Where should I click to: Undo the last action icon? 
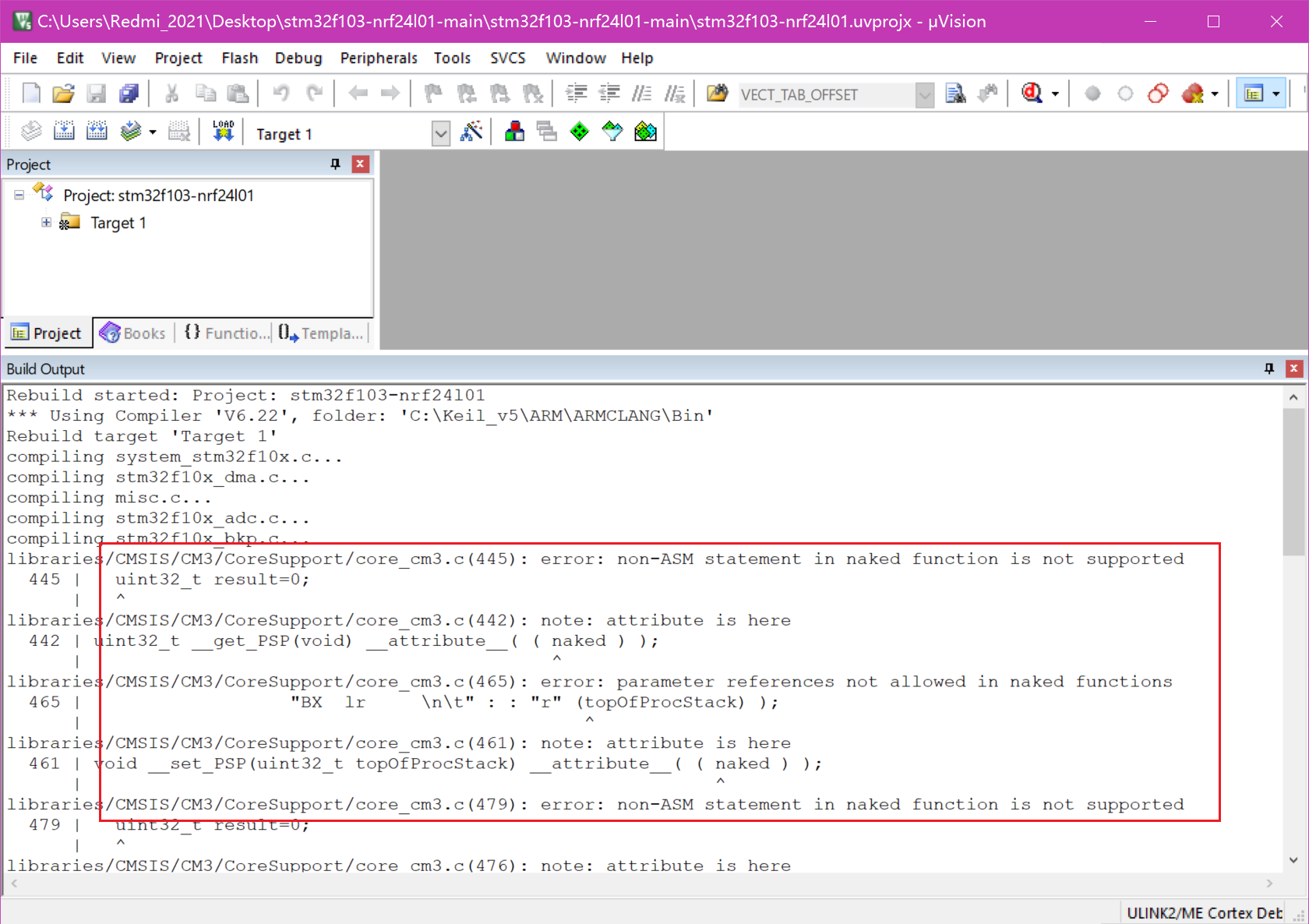(281, 93)
